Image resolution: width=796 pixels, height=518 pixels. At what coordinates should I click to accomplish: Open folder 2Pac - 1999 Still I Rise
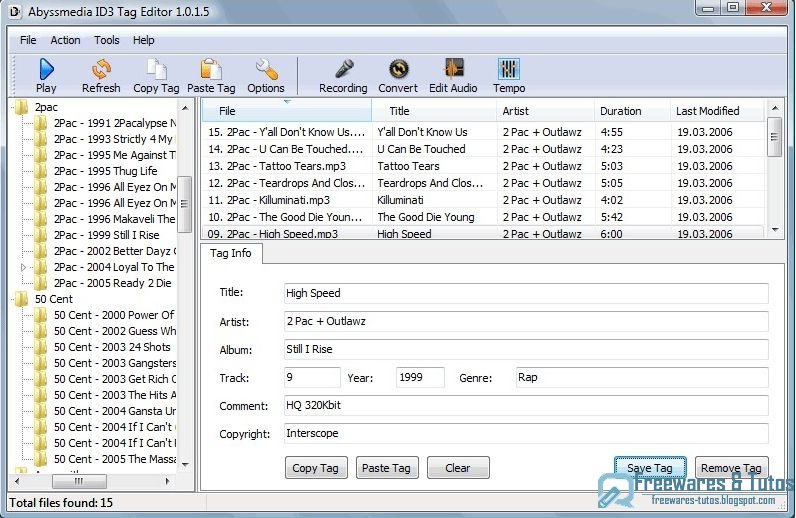tap(107, 235)
